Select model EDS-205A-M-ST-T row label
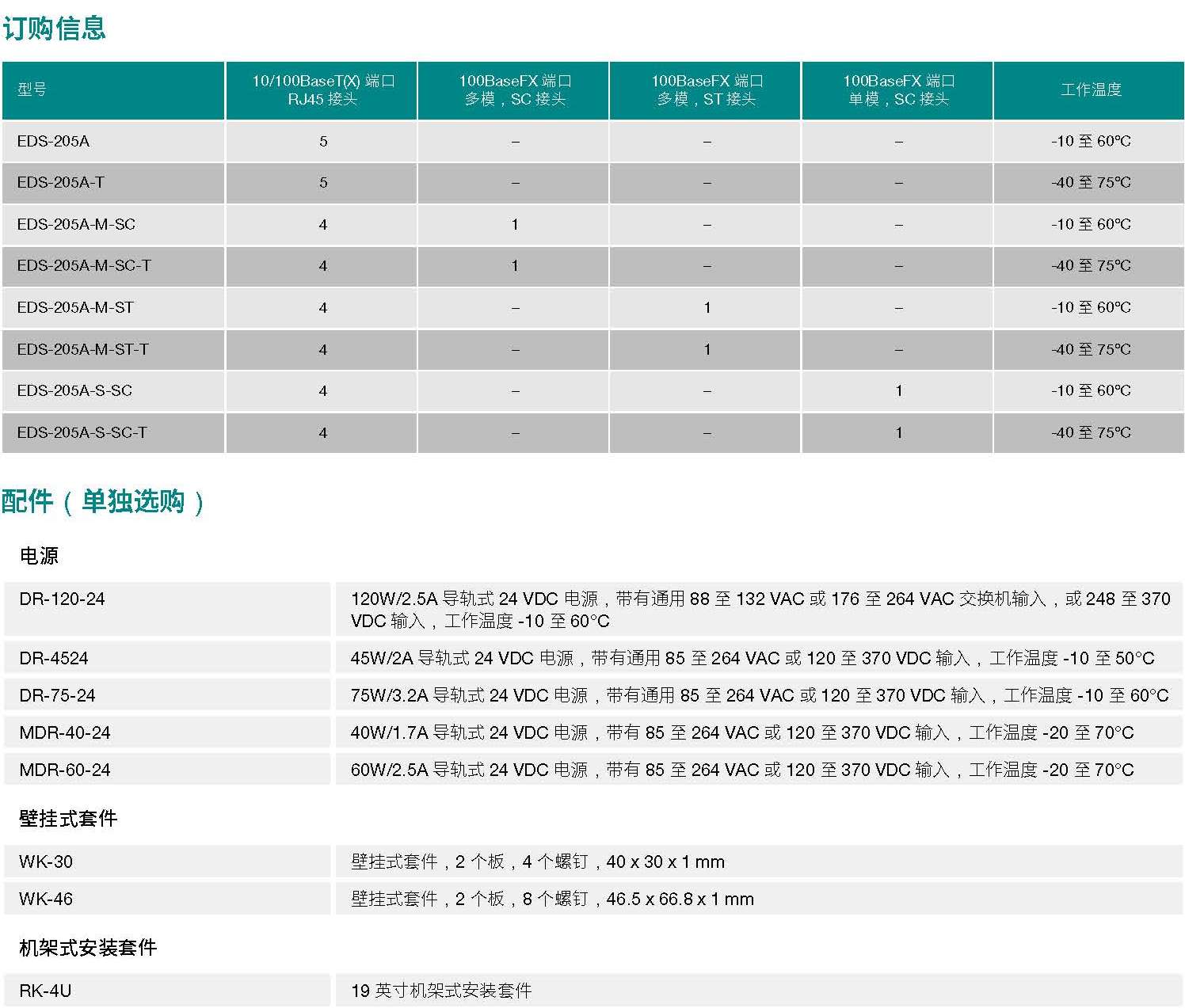Viewport: 1185px width, 1008px height. [82, 349]
